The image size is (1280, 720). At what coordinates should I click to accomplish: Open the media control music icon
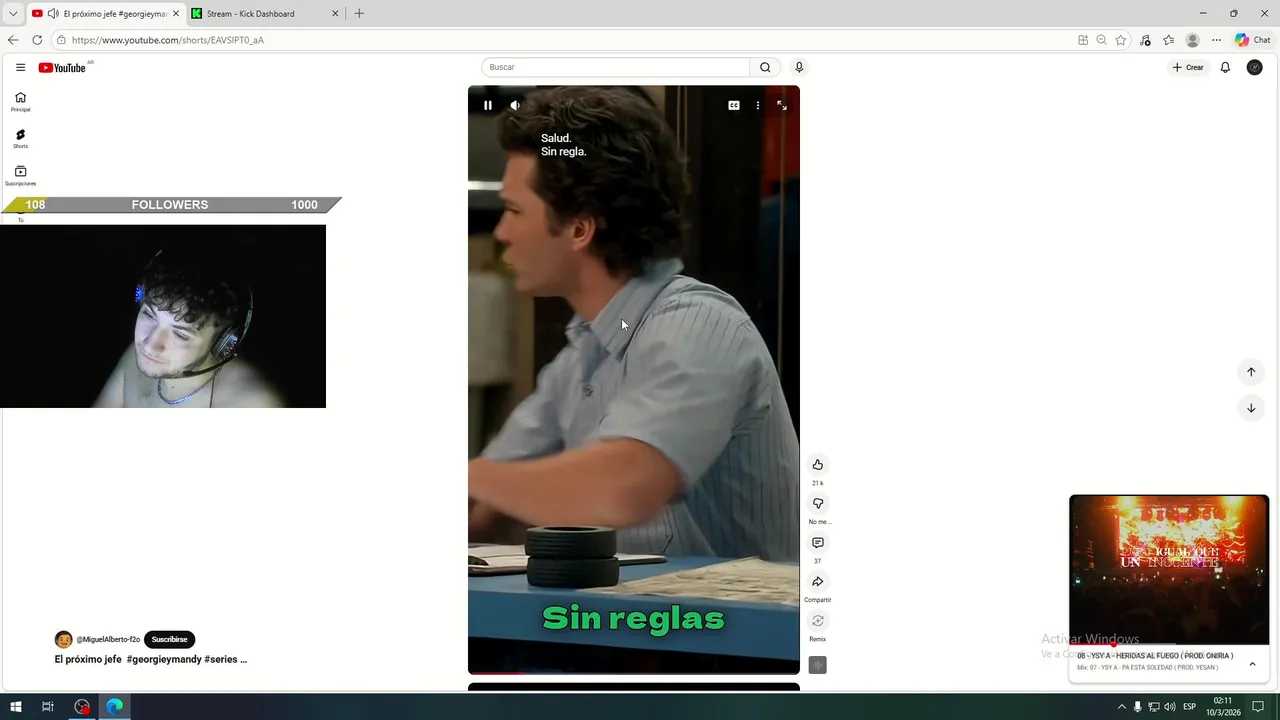pyautogui.click(x=1145, y=40)
